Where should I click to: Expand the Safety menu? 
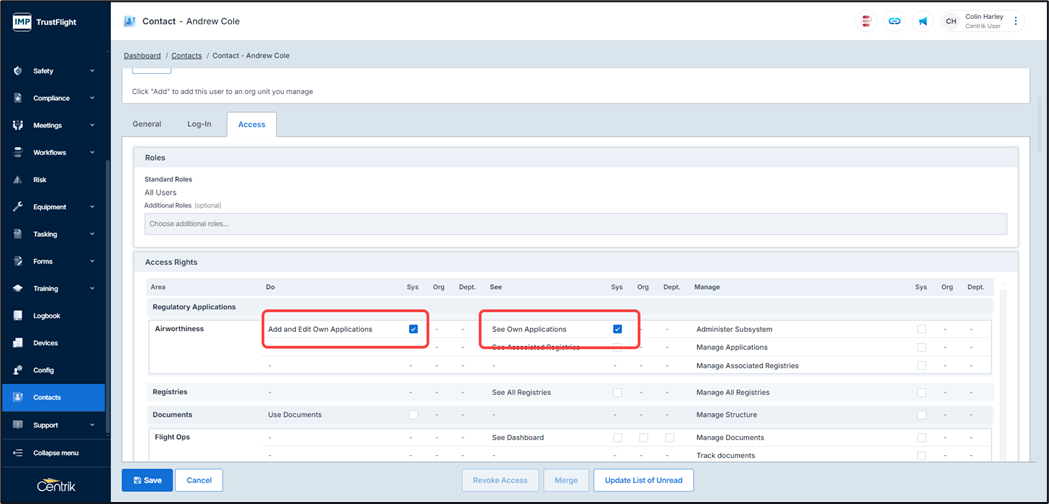pos(92,71)
